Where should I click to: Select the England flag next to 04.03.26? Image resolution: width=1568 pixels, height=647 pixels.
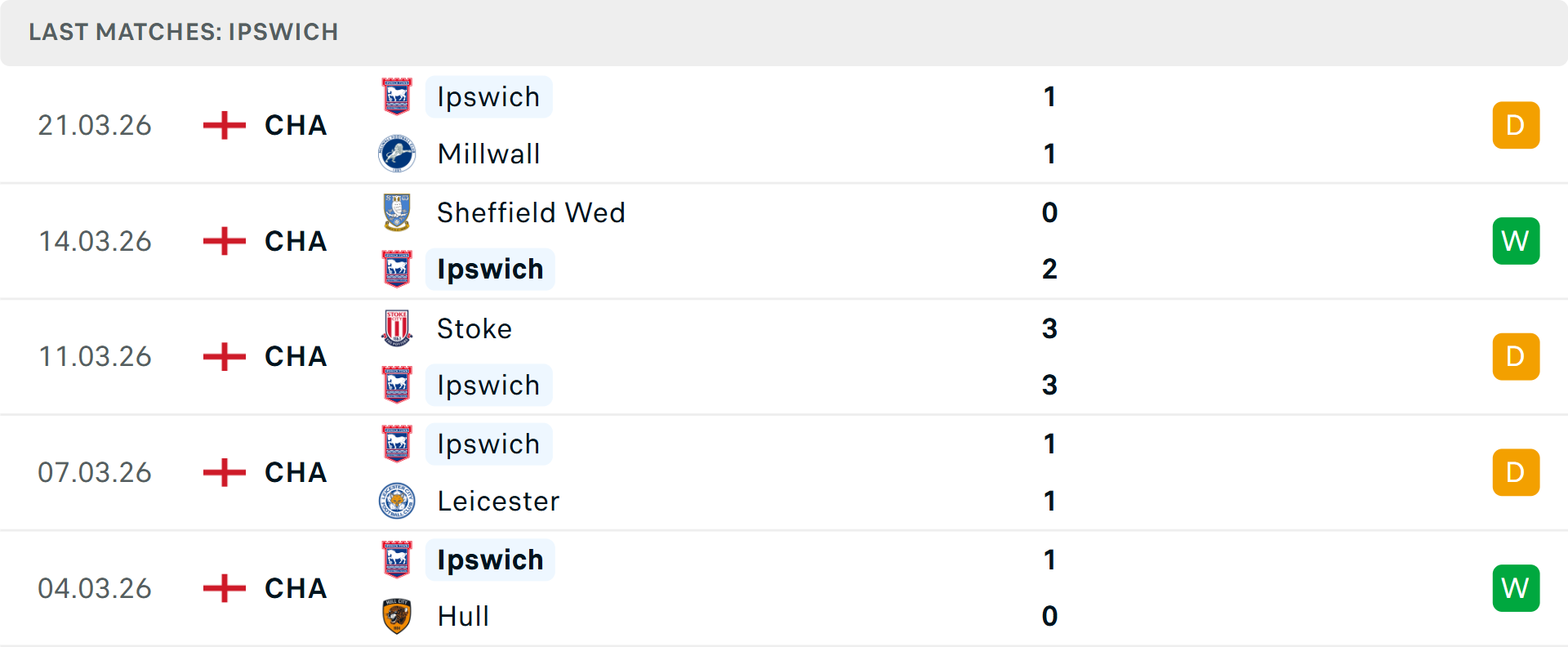point(223,587)
